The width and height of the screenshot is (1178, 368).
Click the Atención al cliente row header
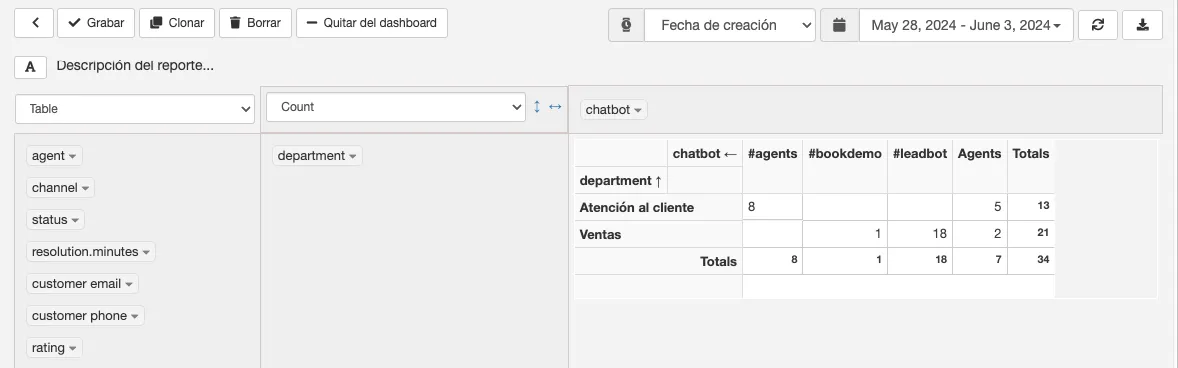pyautogui.click(x=658, y=207)
